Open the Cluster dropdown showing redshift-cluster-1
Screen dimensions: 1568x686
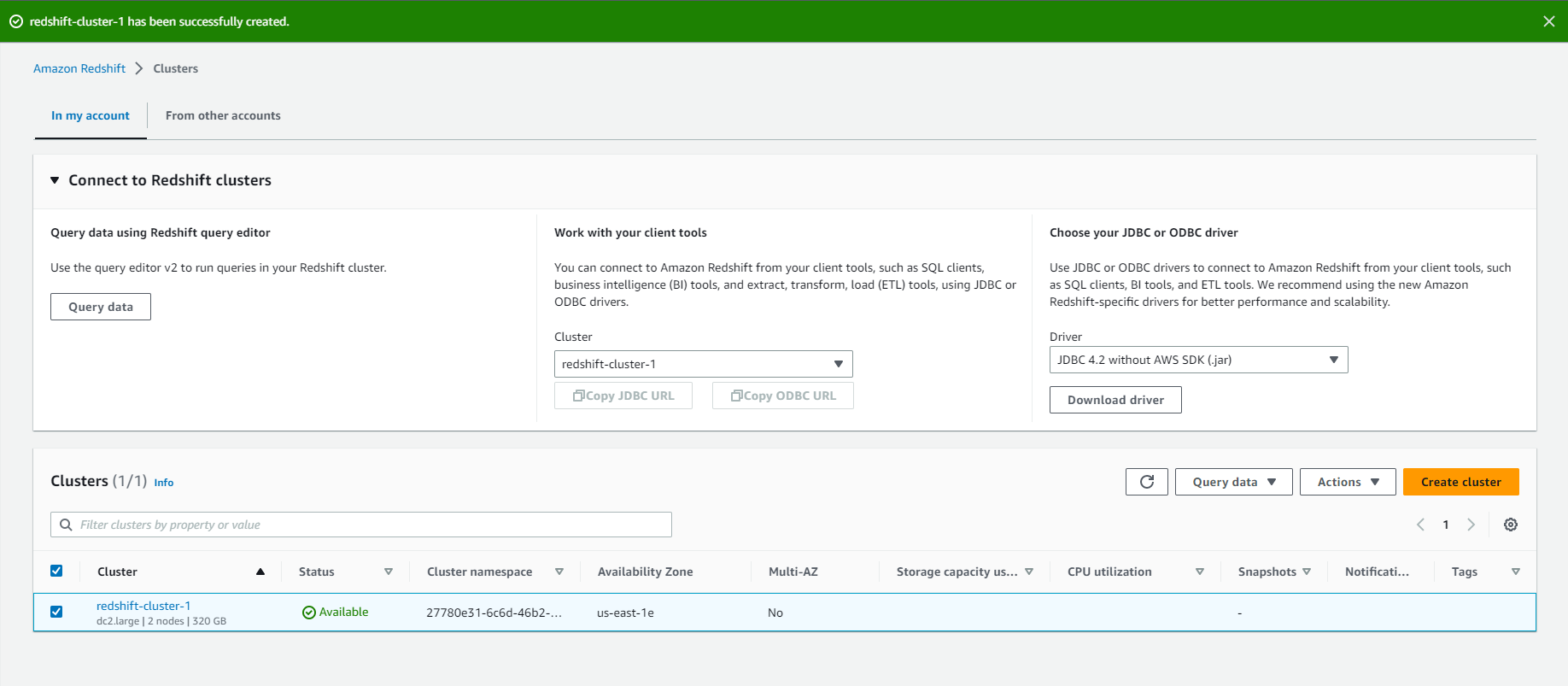click(x=703, y=364)
